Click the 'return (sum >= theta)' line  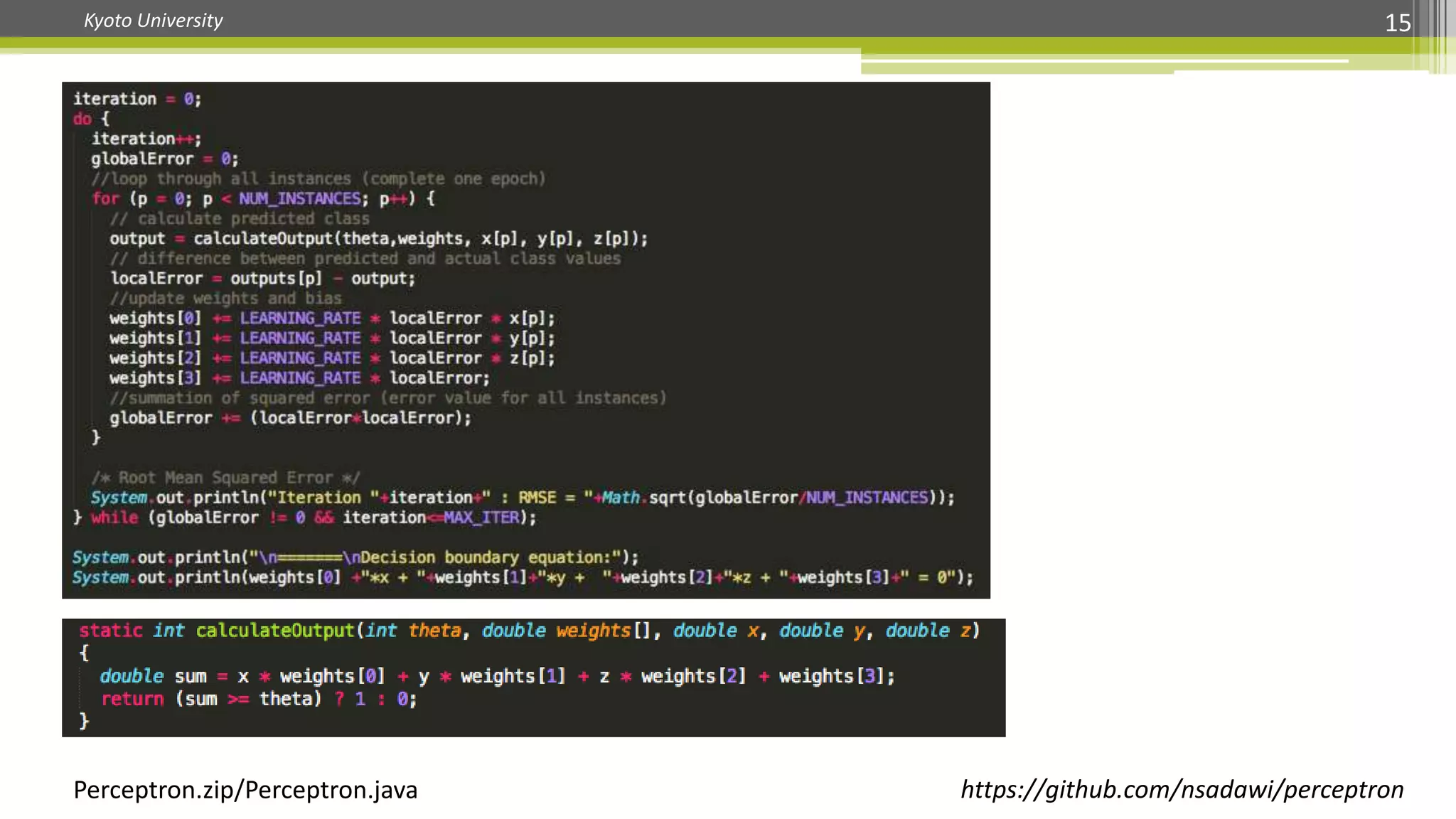259,699
